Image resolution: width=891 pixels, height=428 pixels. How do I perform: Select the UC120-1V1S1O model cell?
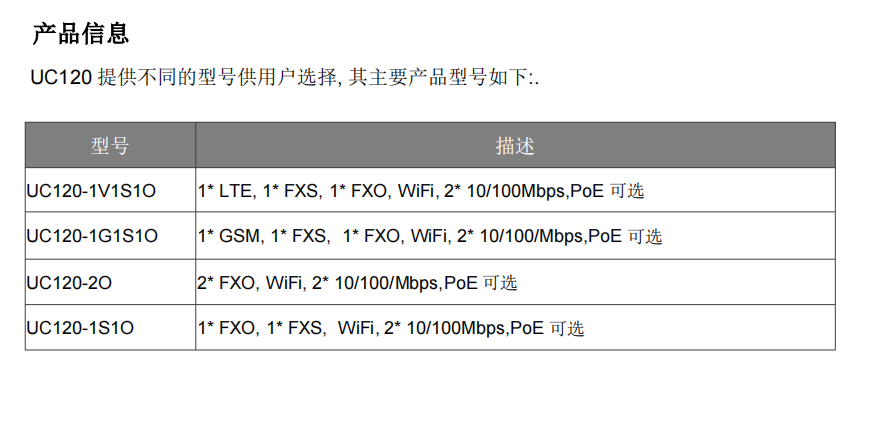click(x=92, y=190)
